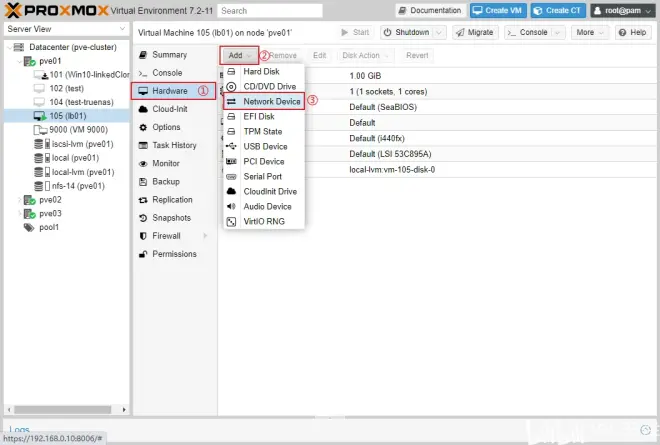This screenshot has height=445, width=660.
Task: Select the local-lvm:vm-105-disk-0 row
Action: point(438,170)
